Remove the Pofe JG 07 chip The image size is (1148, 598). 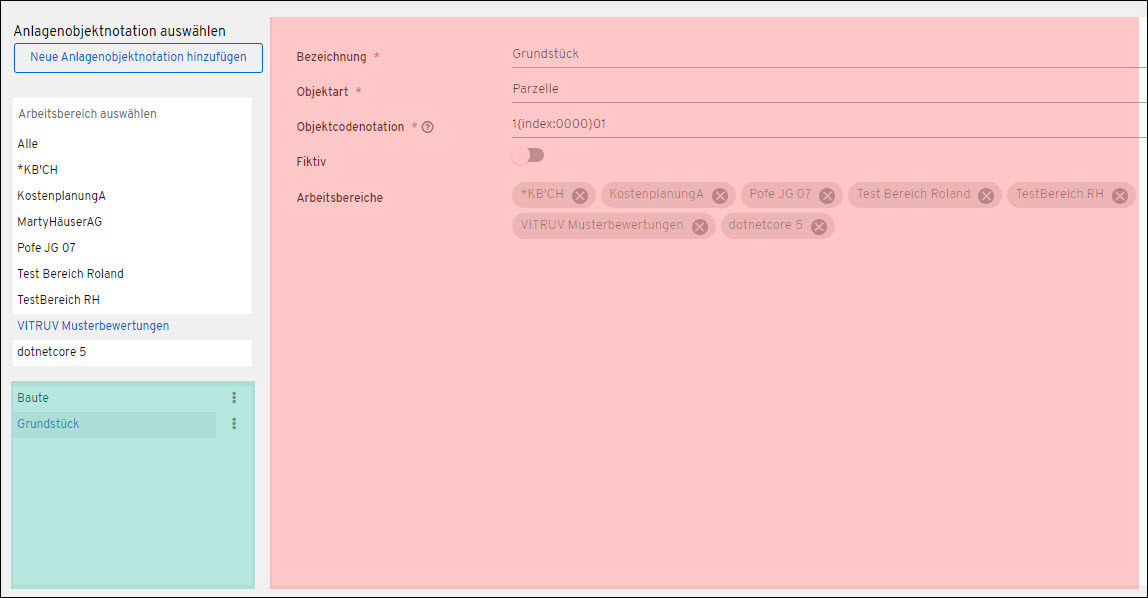pos(827,195)
